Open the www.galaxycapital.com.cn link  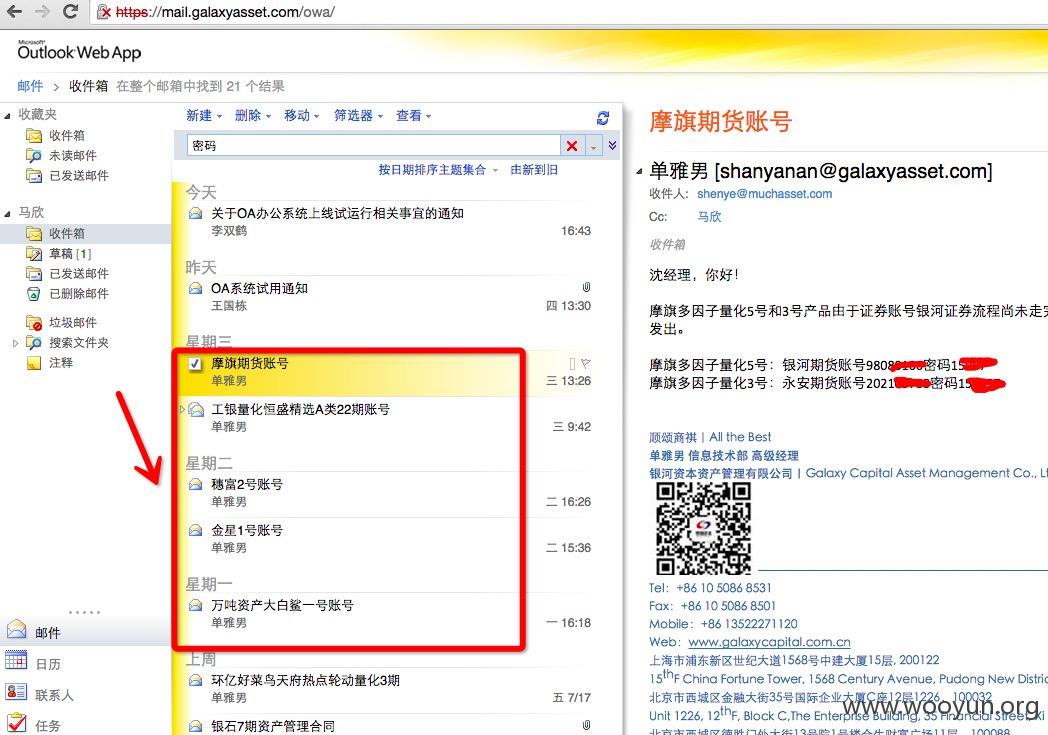tap(769, 642)
